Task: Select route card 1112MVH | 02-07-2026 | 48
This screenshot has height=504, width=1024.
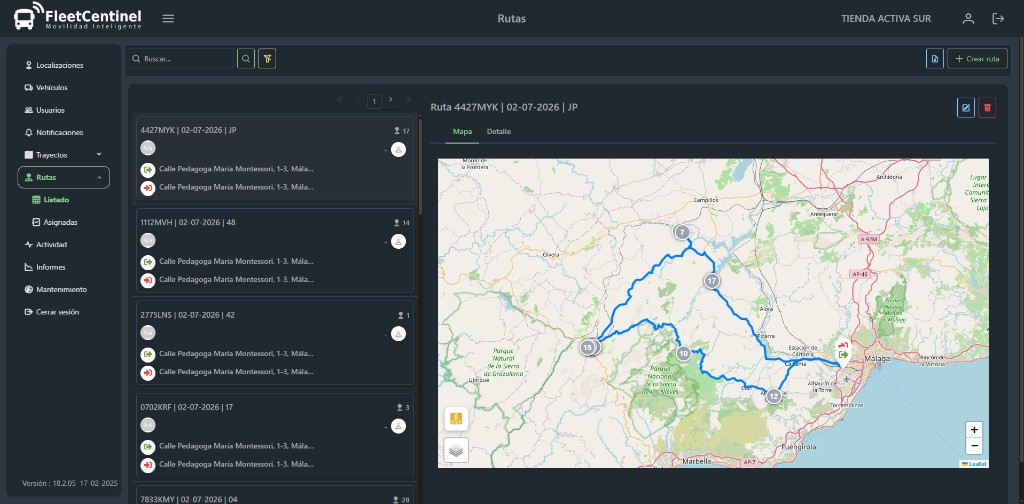Action: [274, 251]
